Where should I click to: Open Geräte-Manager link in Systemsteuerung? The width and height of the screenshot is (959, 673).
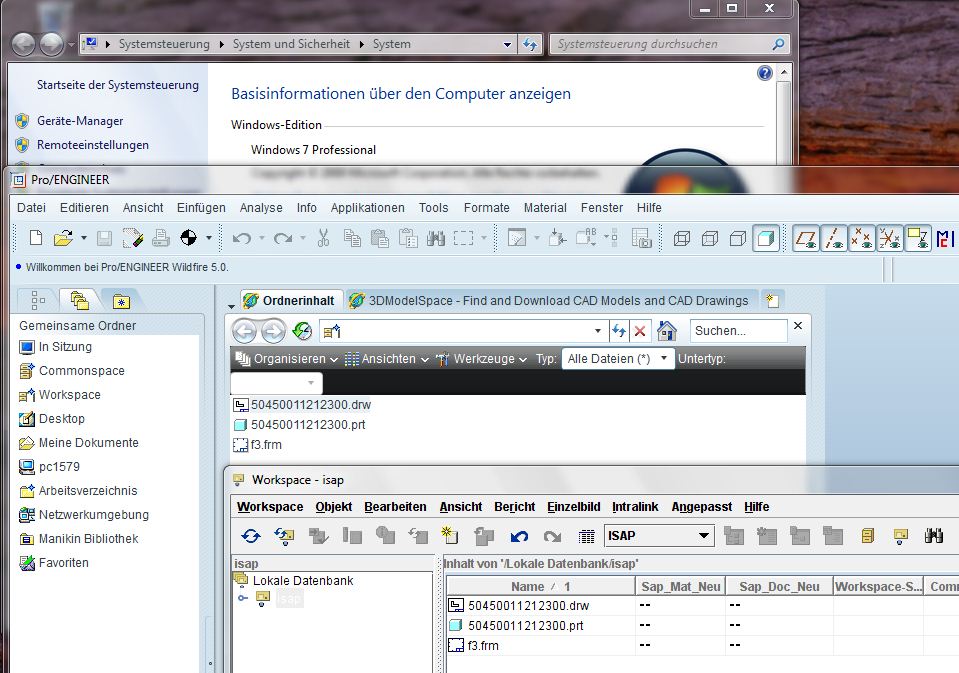(80, 121)
